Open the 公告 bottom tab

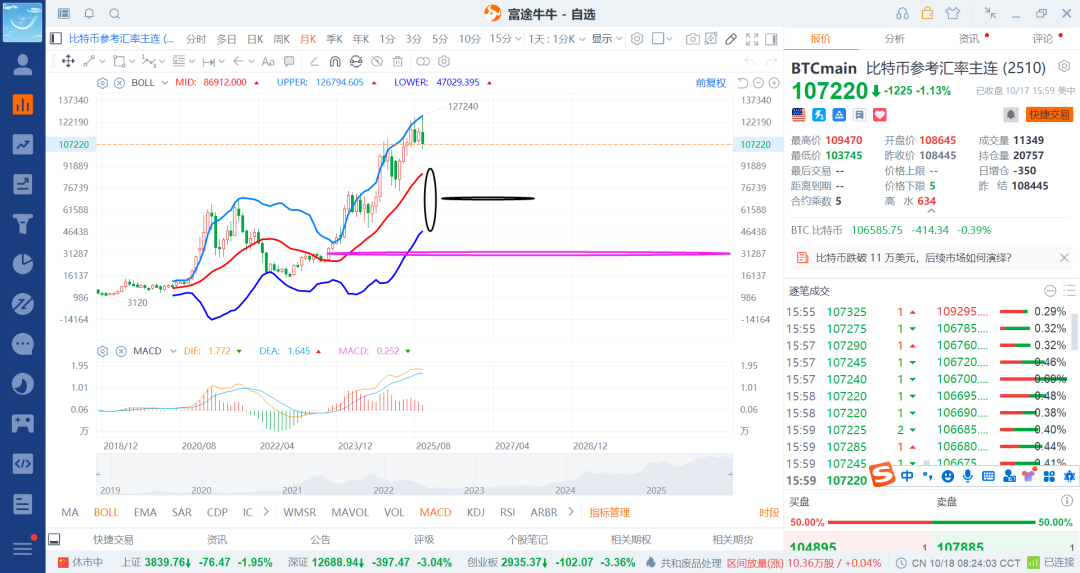tap(320, 540)
